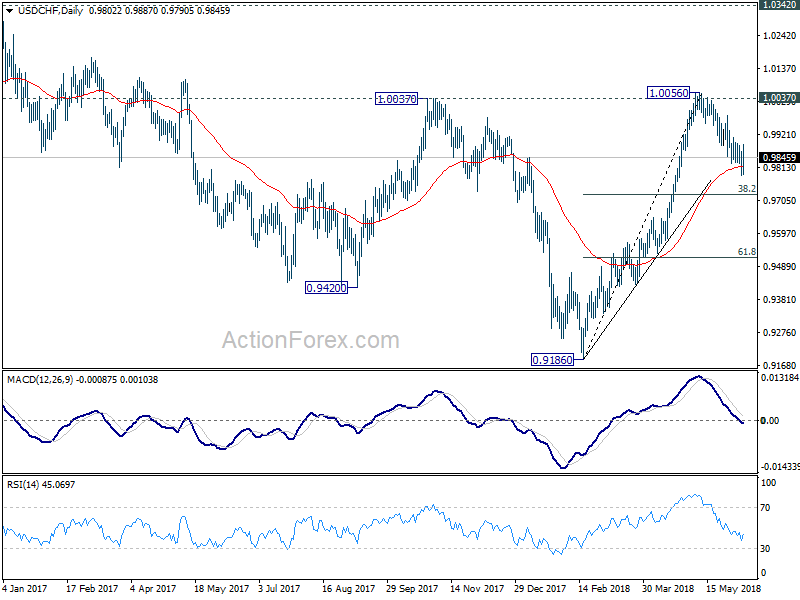Click the 0.94890 price scale value
Viewport: 800px width, 600px height.
779,267
